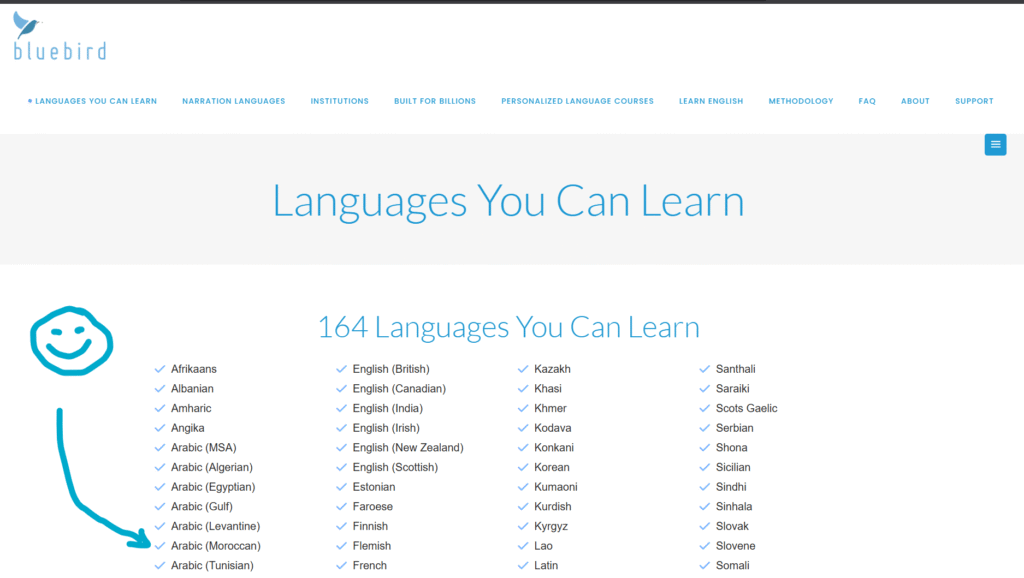Expand the Languages You Can Learn menu

pyautogui.click(x=93, y=100)
